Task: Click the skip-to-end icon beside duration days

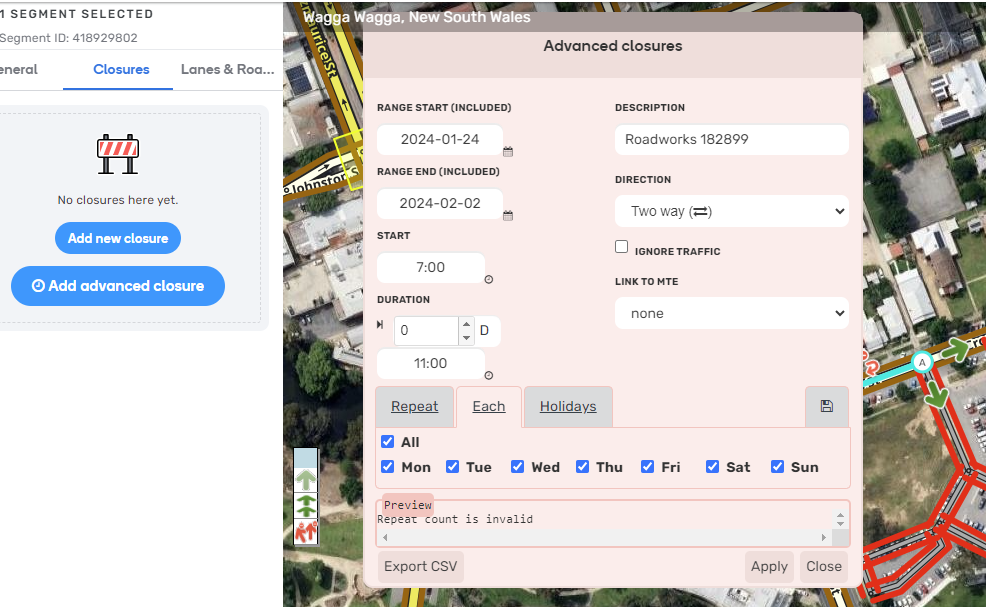Action: click(380, 325)
